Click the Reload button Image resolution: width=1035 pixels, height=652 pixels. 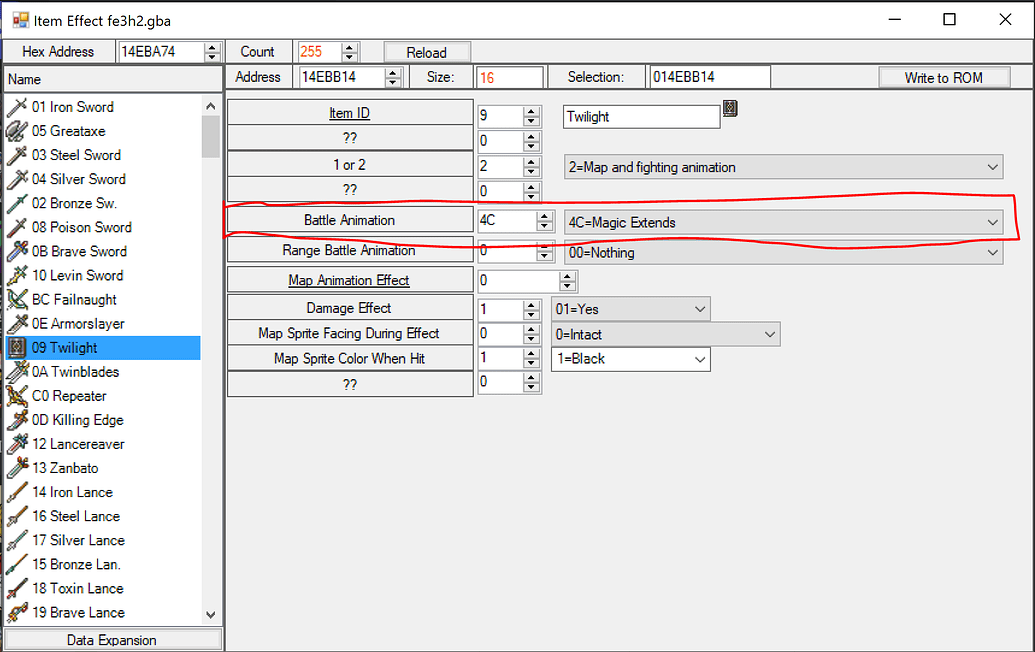(427, 51)
